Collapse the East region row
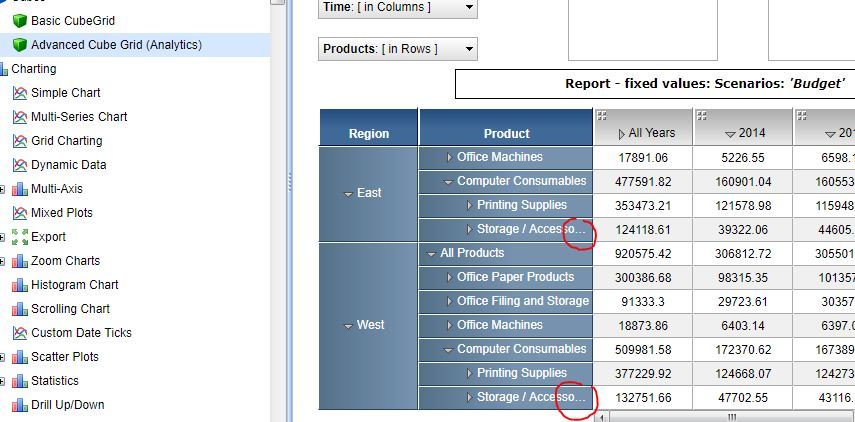The image size is (855, 422). click(x=348, y=195)
